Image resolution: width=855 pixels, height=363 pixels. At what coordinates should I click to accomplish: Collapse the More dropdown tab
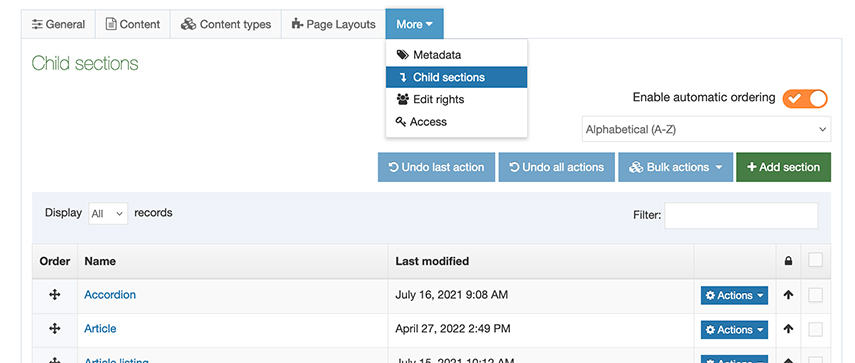[x=414, y=25]
